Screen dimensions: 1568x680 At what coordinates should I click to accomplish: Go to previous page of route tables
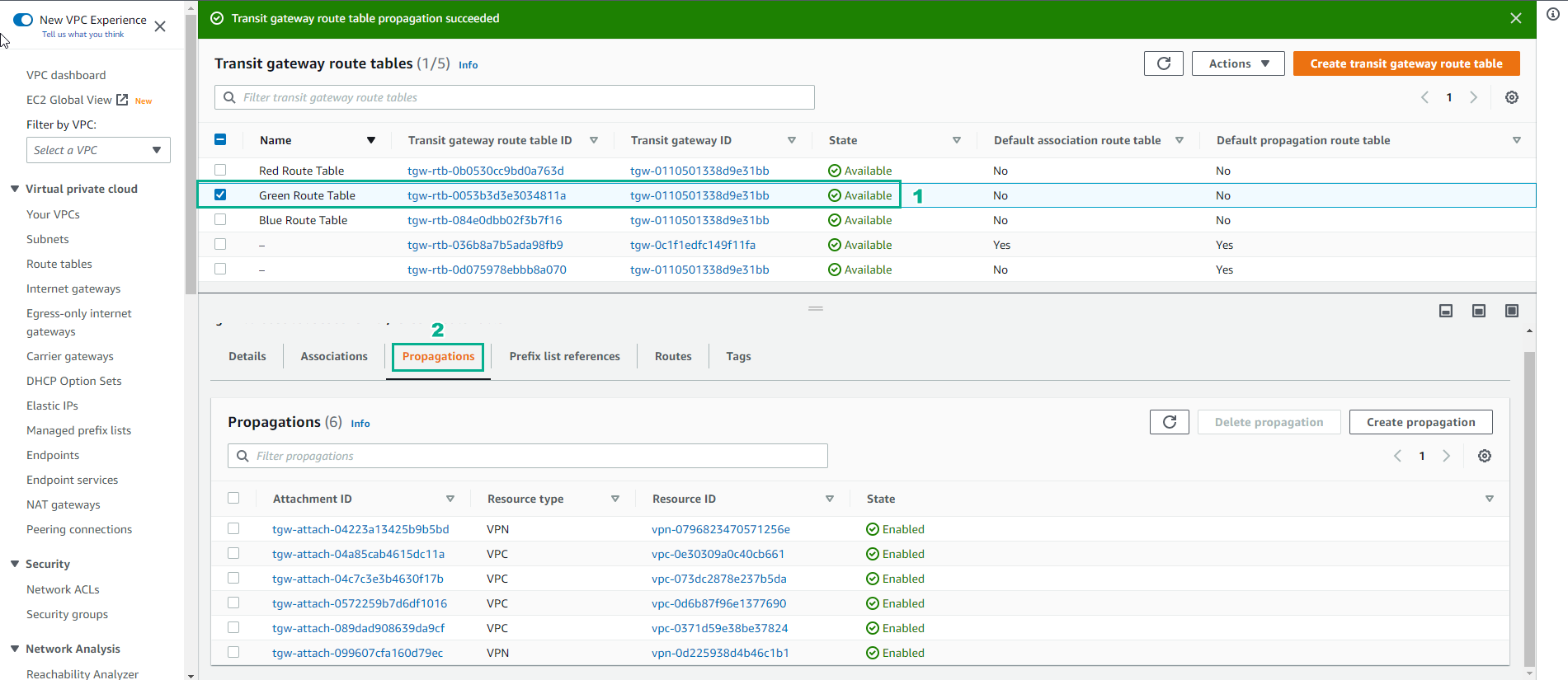(1424, 97)
